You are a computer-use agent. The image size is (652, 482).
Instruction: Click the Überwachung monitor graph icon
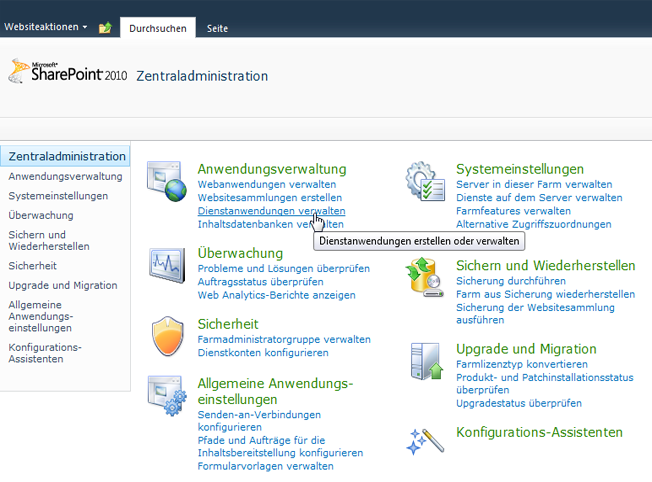(167, 265)
